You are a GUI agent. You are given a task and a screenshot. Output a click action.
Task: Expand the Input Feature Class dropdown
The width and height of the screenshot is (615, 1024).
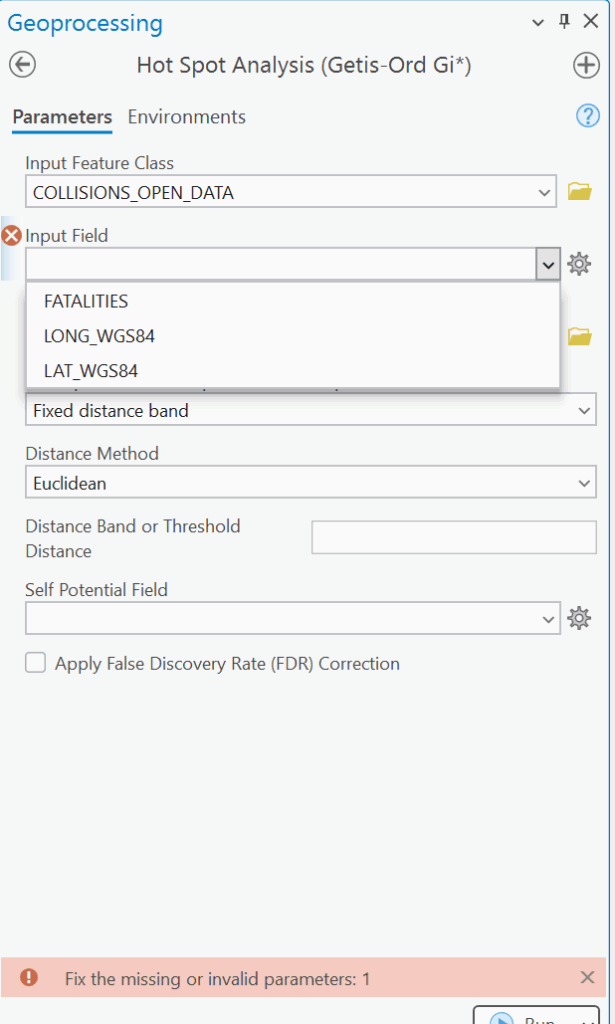coord(545,192)
